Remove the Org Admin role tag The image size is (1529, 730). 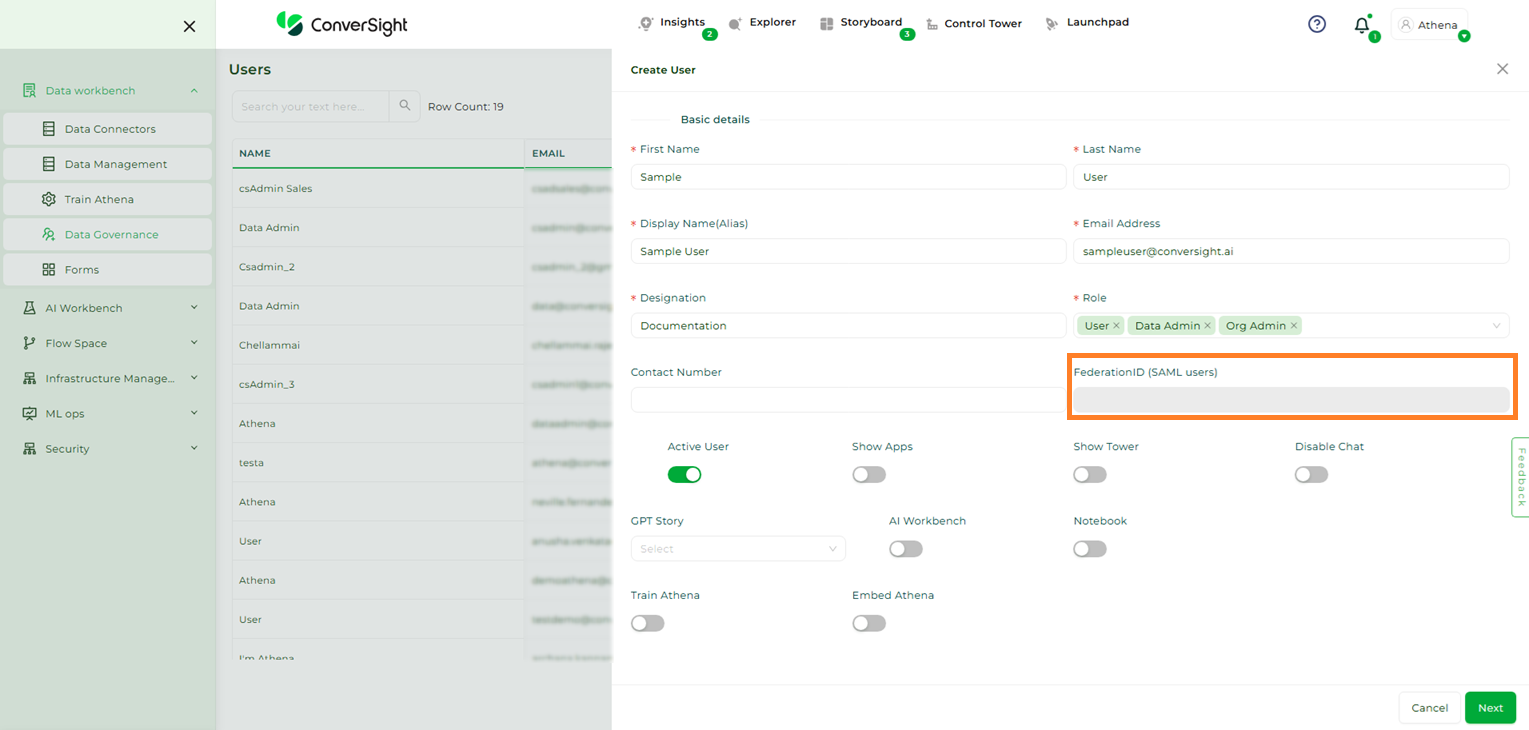(1294, 326)
